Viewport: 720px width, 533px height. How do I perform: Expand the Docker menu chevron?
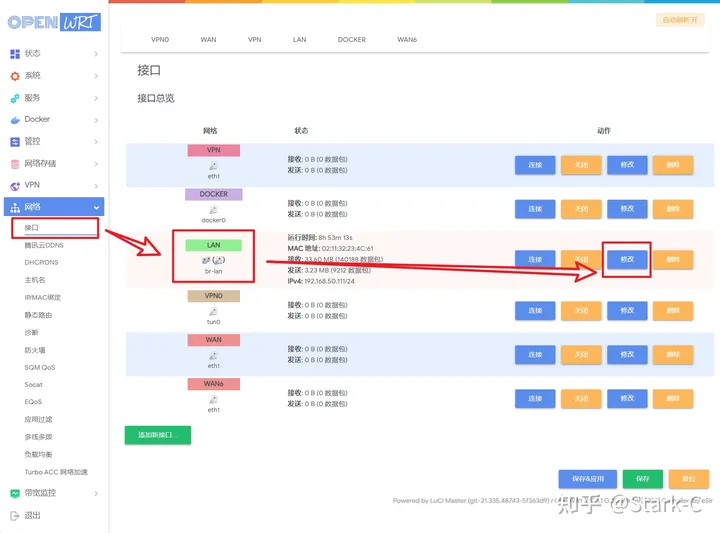[96, 120]
